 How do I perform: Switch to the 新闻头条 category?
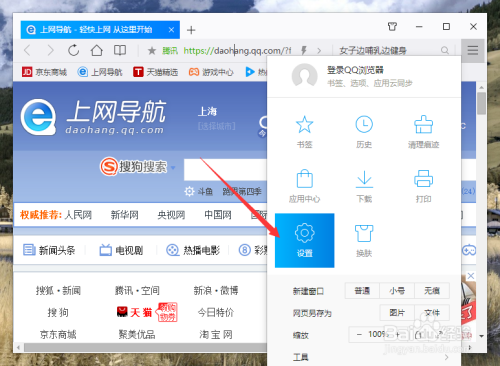(49, 250)
